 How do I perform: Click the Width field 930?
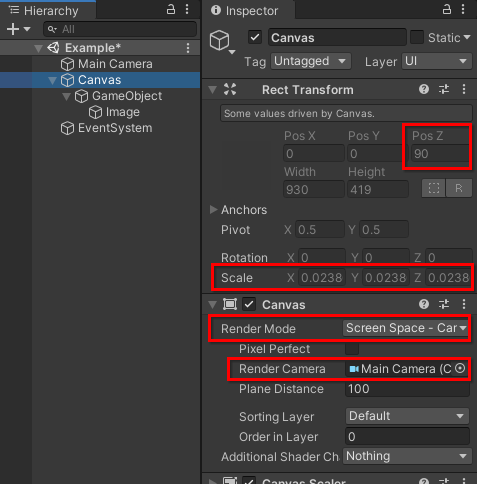(314, 189)
